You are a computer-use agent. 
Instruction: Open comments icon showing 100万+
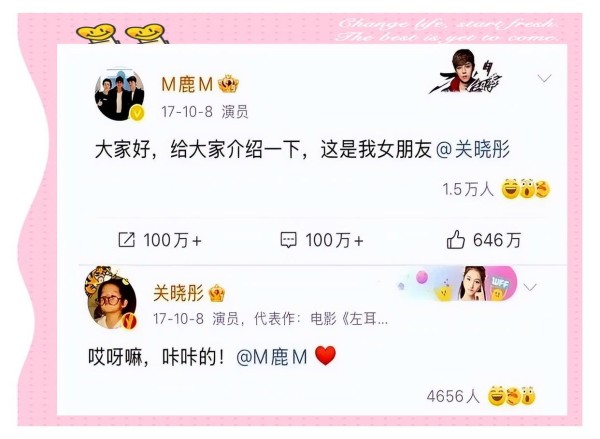(289, 240)
